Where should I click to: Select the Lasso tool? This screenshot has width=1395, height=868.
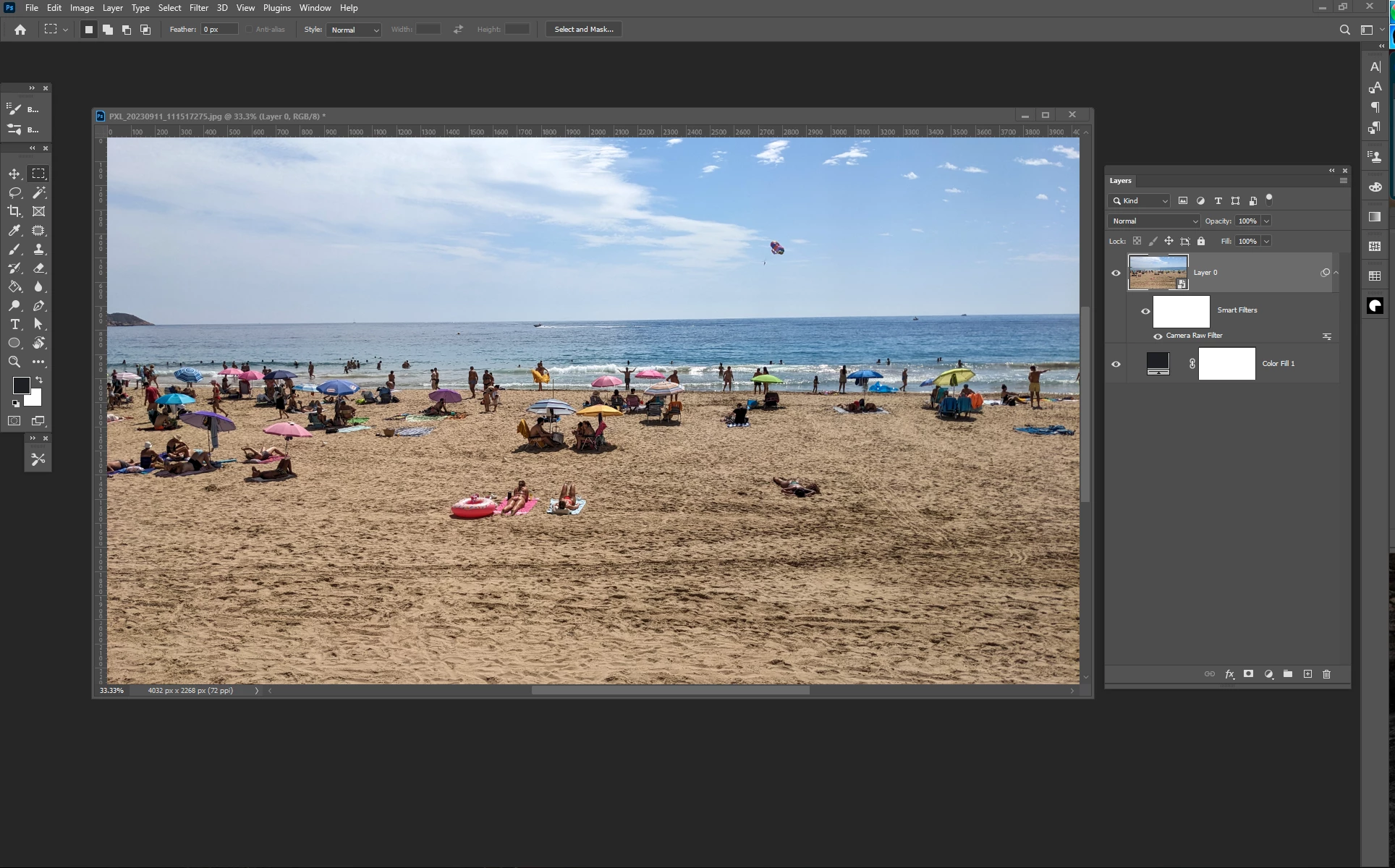click(x=14, y=192)
